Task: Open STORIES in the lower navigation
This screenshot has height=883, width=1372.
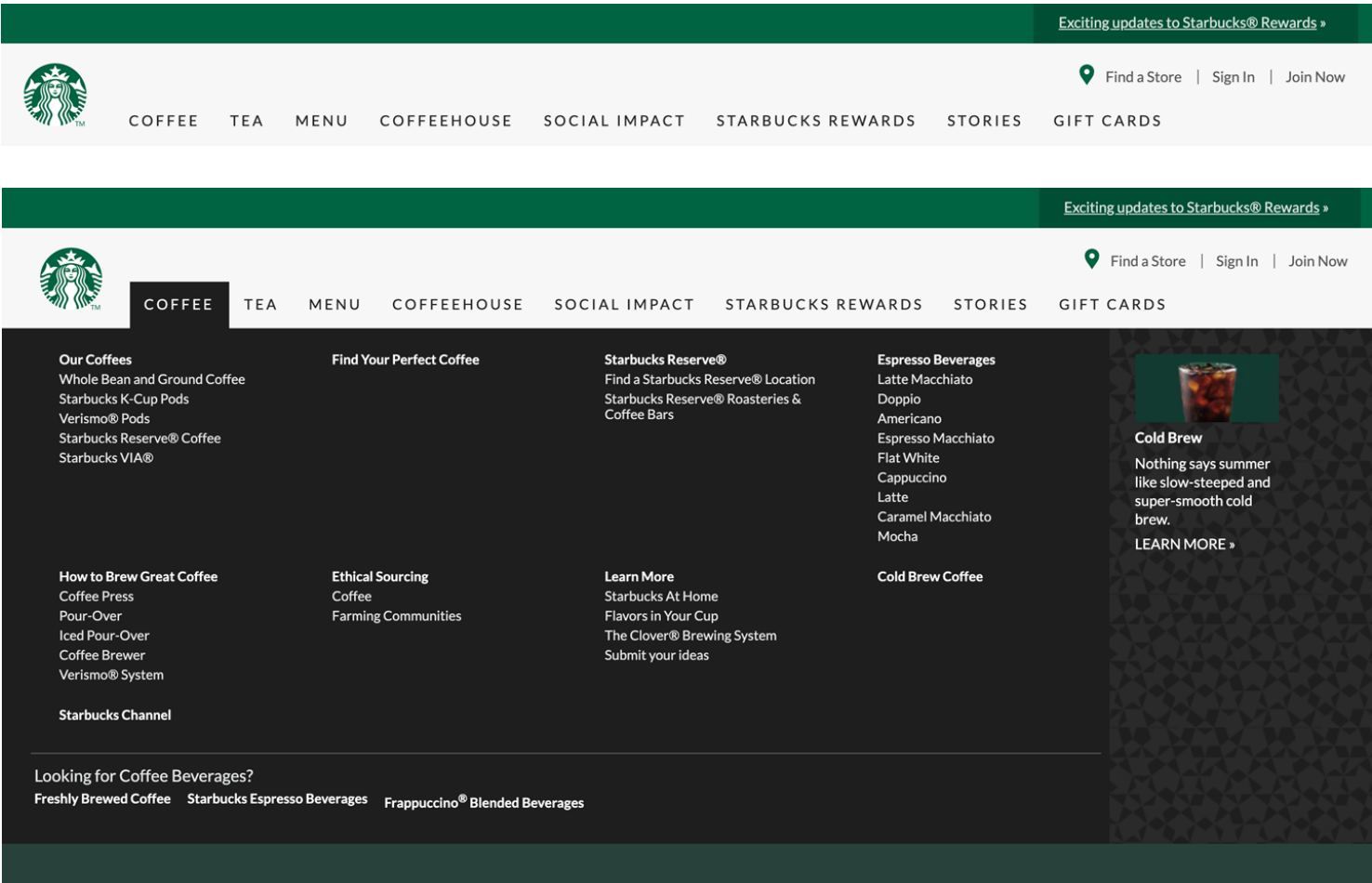Action: pos(991,305)
